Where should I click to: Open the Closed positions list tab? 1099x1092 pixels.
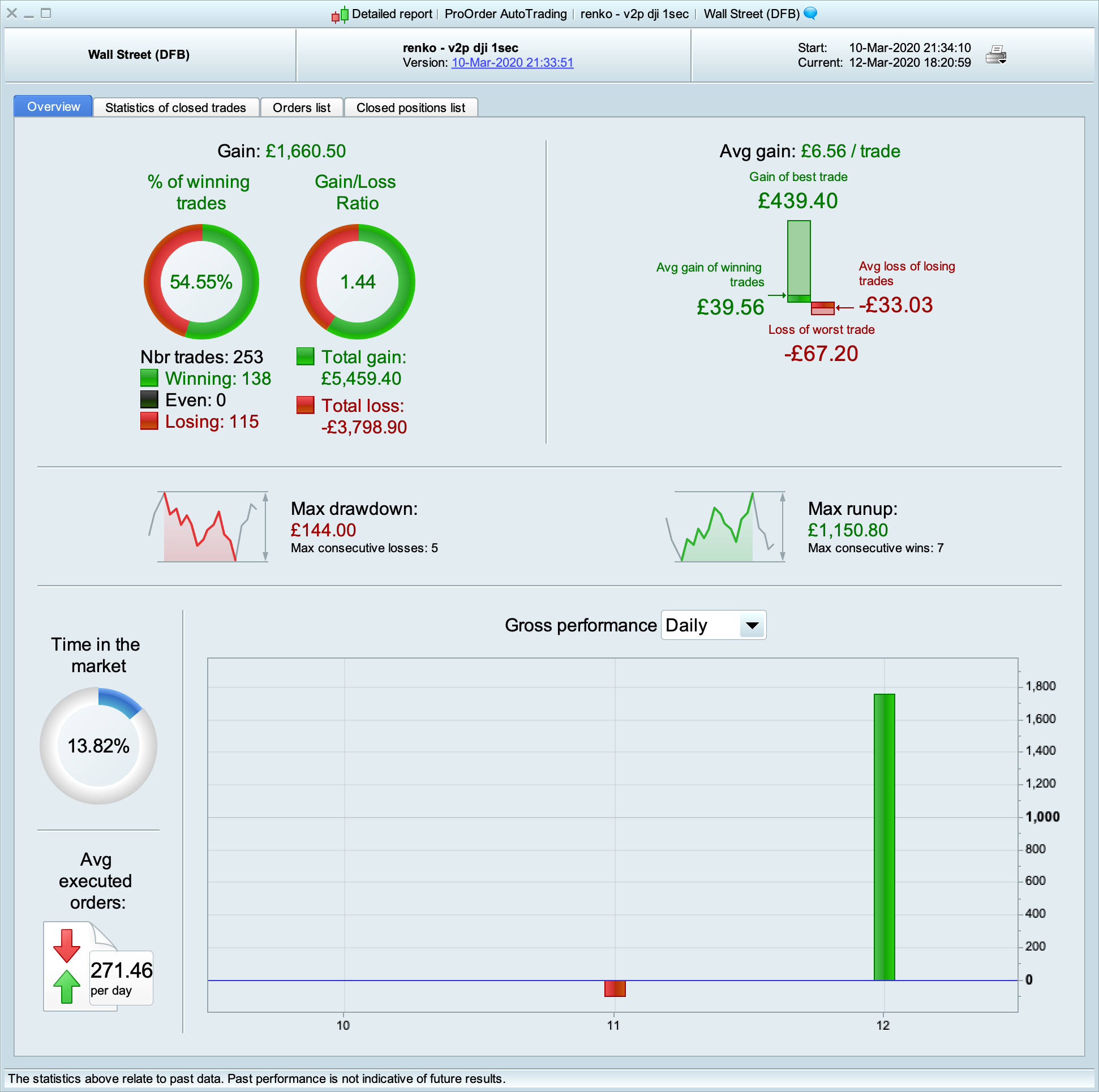411,108
